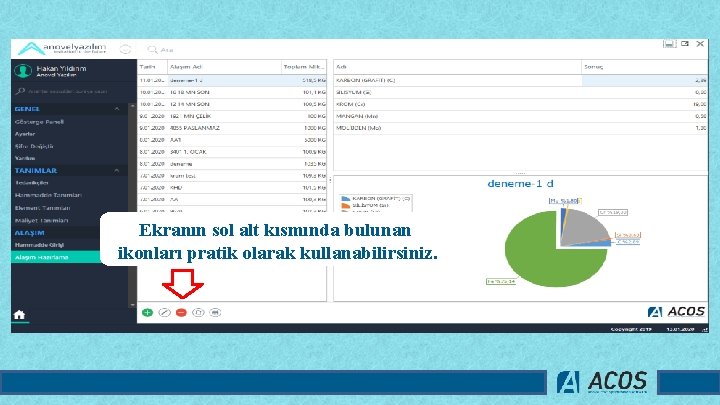Click the Anovel Yazılım logo

(x=62, y=48)
